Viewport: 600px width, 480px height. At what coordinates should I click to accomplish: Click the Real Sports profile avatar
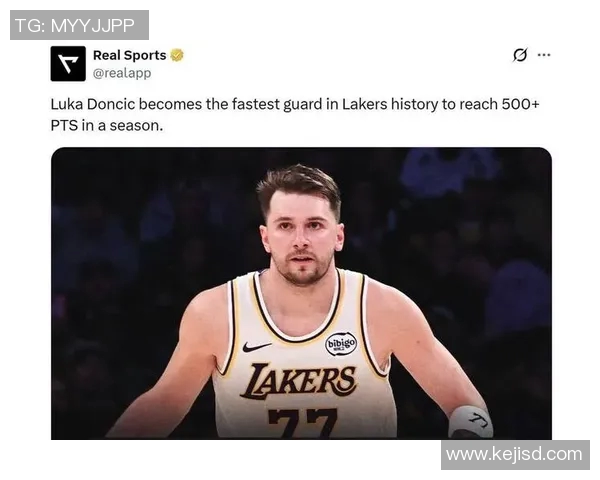68,64
